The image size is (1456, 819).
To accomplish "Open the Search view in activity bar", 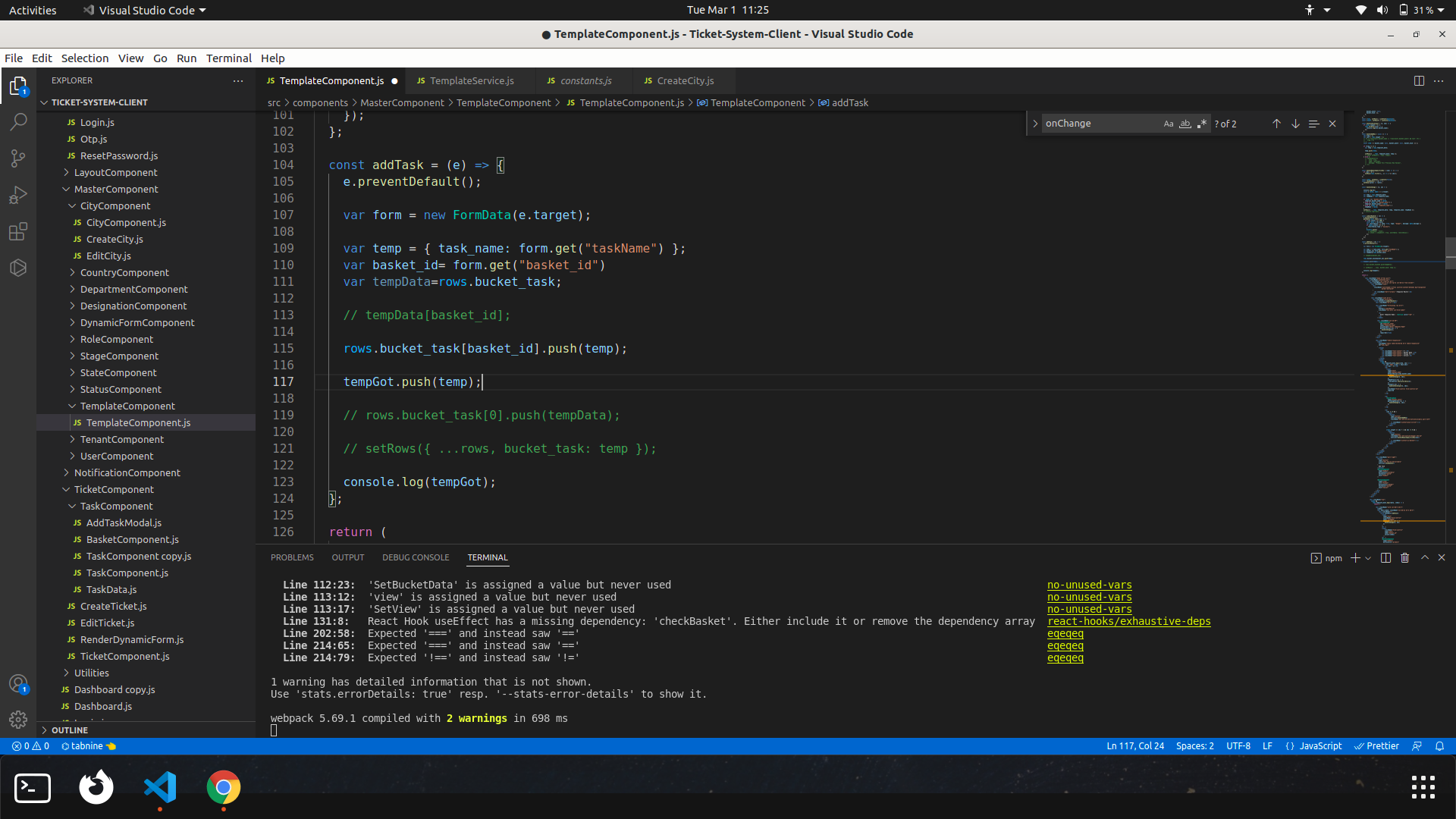I will [x=18, y=122].
